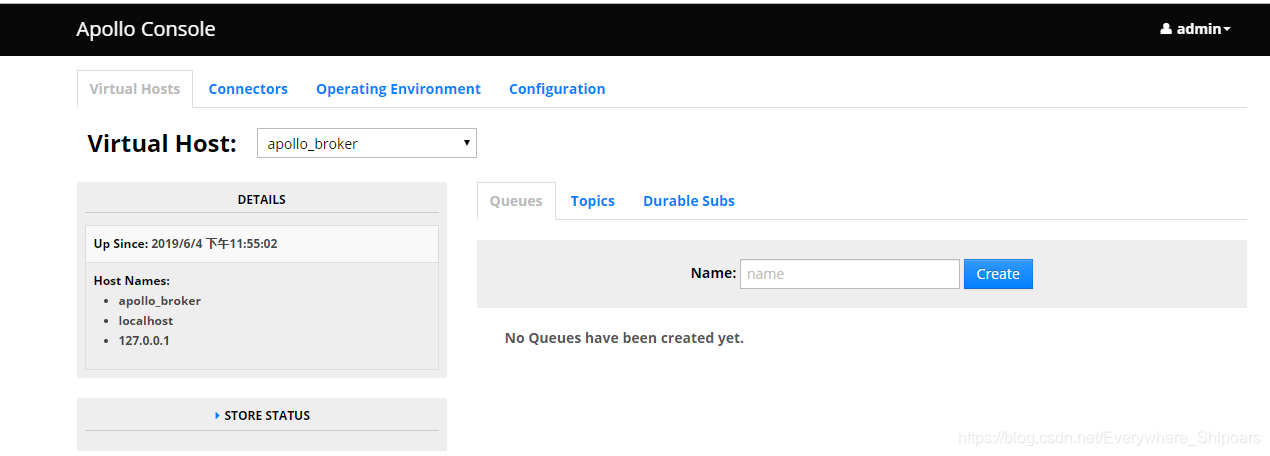Switch to the Topics tab
Image resolution: width=1270 pixels, height=456 pixels.
593,201
